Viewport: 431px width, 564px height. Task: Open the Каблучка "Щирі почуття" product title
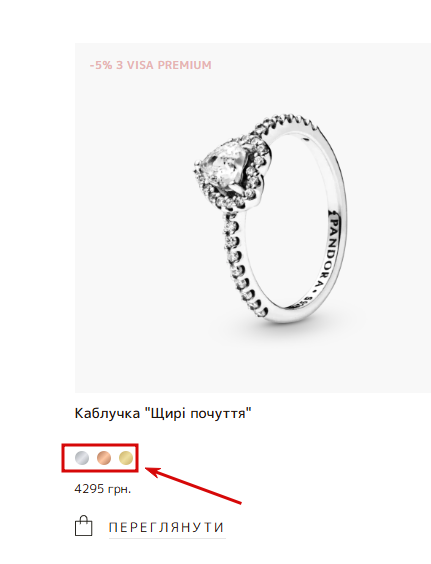[163, 413]
